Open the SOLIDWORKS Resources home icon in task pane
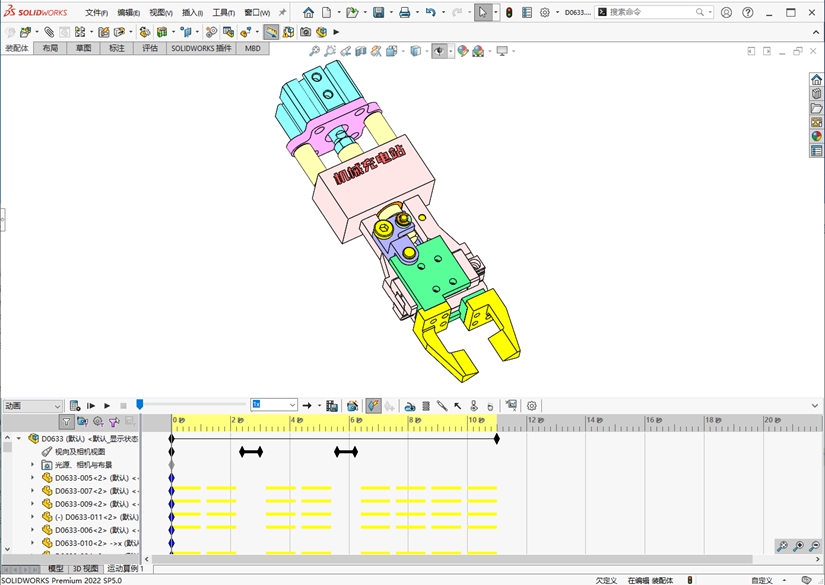This screenshot has width=825, height=585. coord(816,80)
